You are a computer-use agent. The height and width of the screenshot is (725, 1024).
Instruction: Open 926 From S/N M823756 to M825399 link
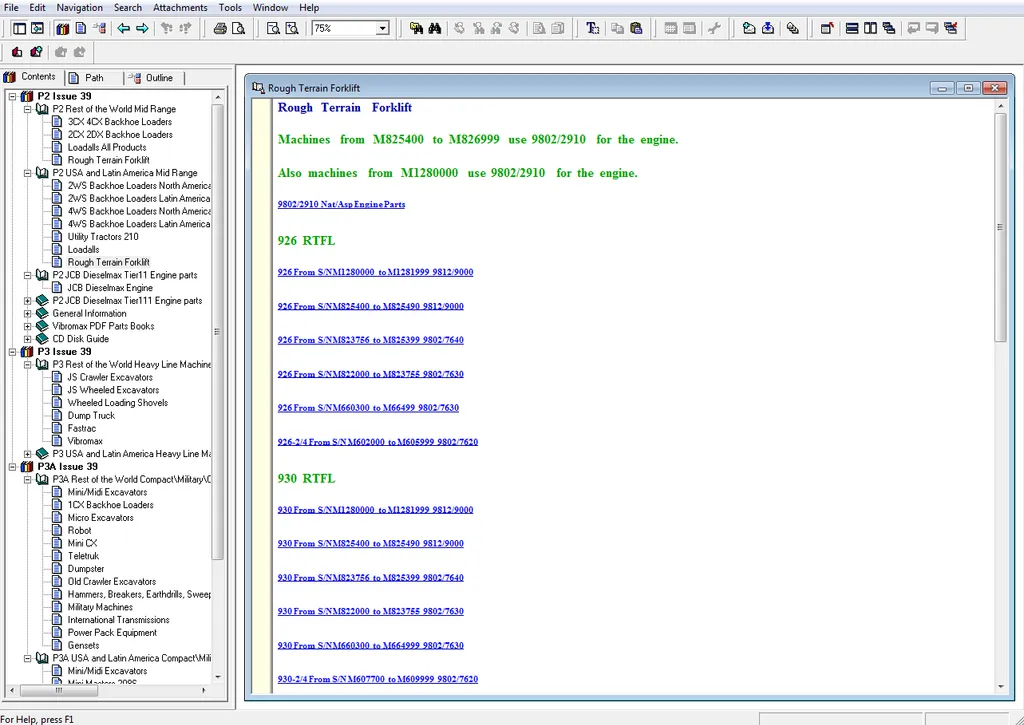(x=370, y=340)
